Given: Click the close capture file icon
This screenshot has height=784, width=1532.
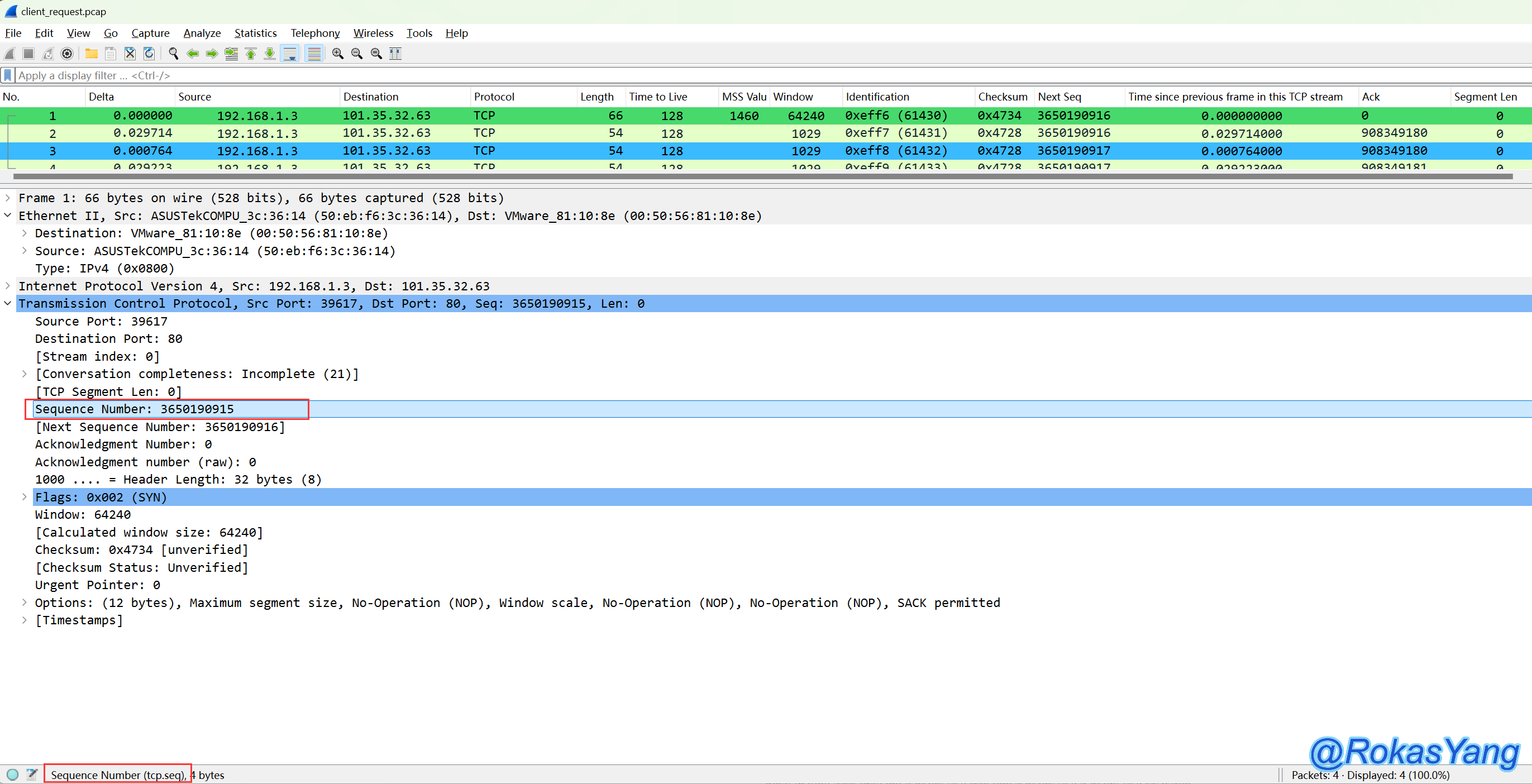Looking at the screenshot, I should 130,54.
